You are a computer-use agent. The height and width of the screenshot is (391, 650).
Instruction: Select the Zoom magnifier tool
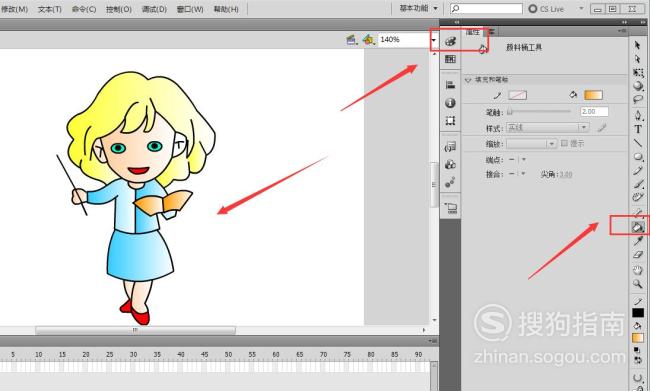tap(638, 284)
